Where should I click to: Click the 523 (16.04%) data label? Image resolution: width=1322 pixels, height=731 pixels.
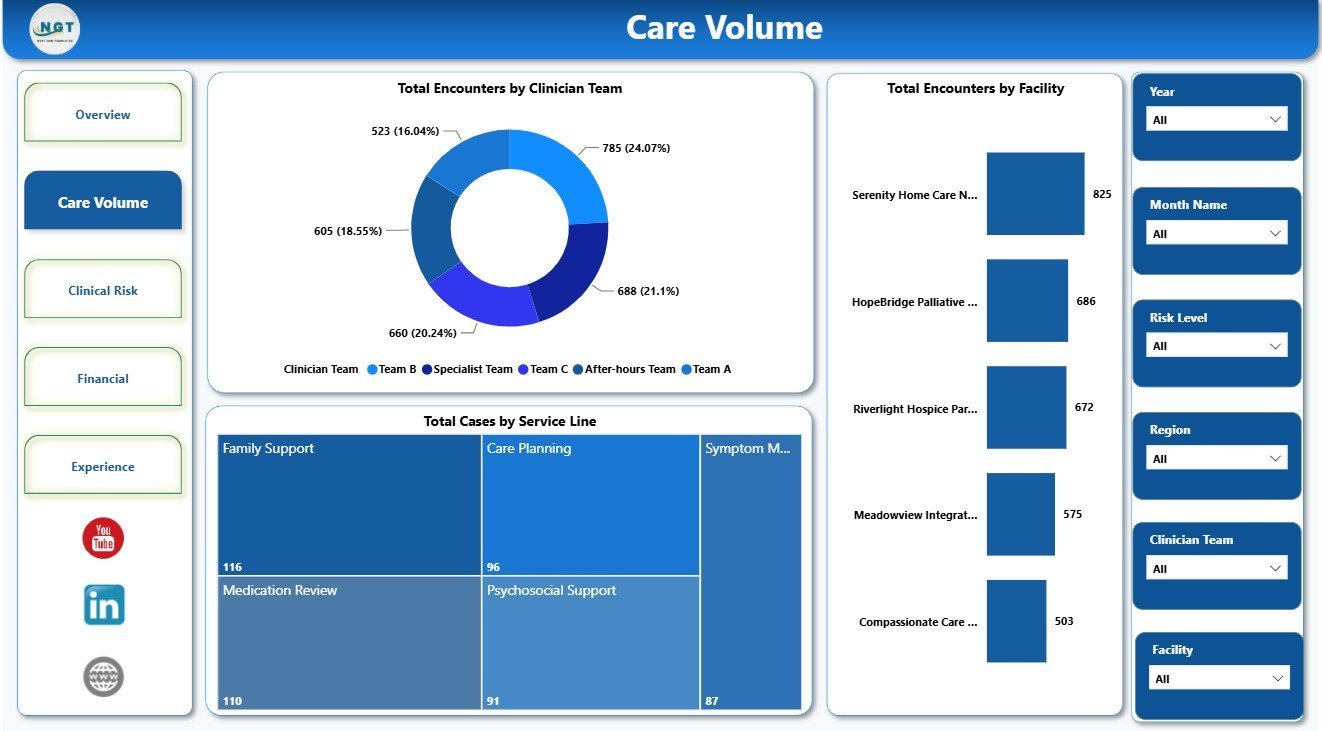click(404, 131)
